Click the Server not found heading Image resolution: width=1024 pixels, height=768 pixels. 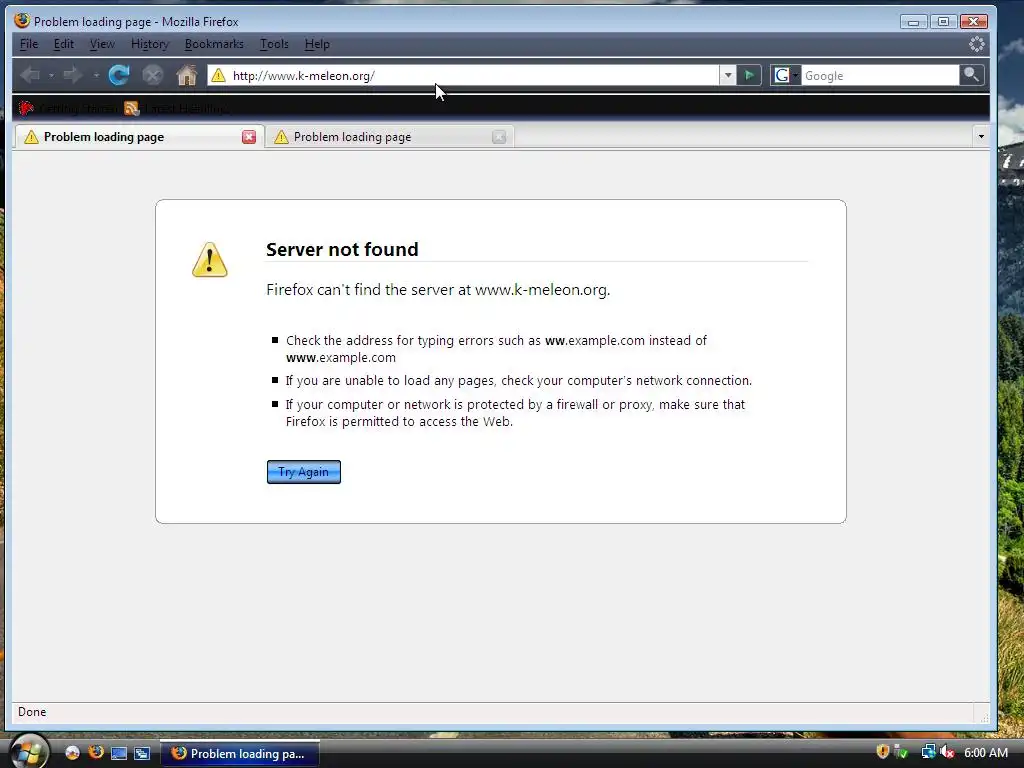point(342,249)
